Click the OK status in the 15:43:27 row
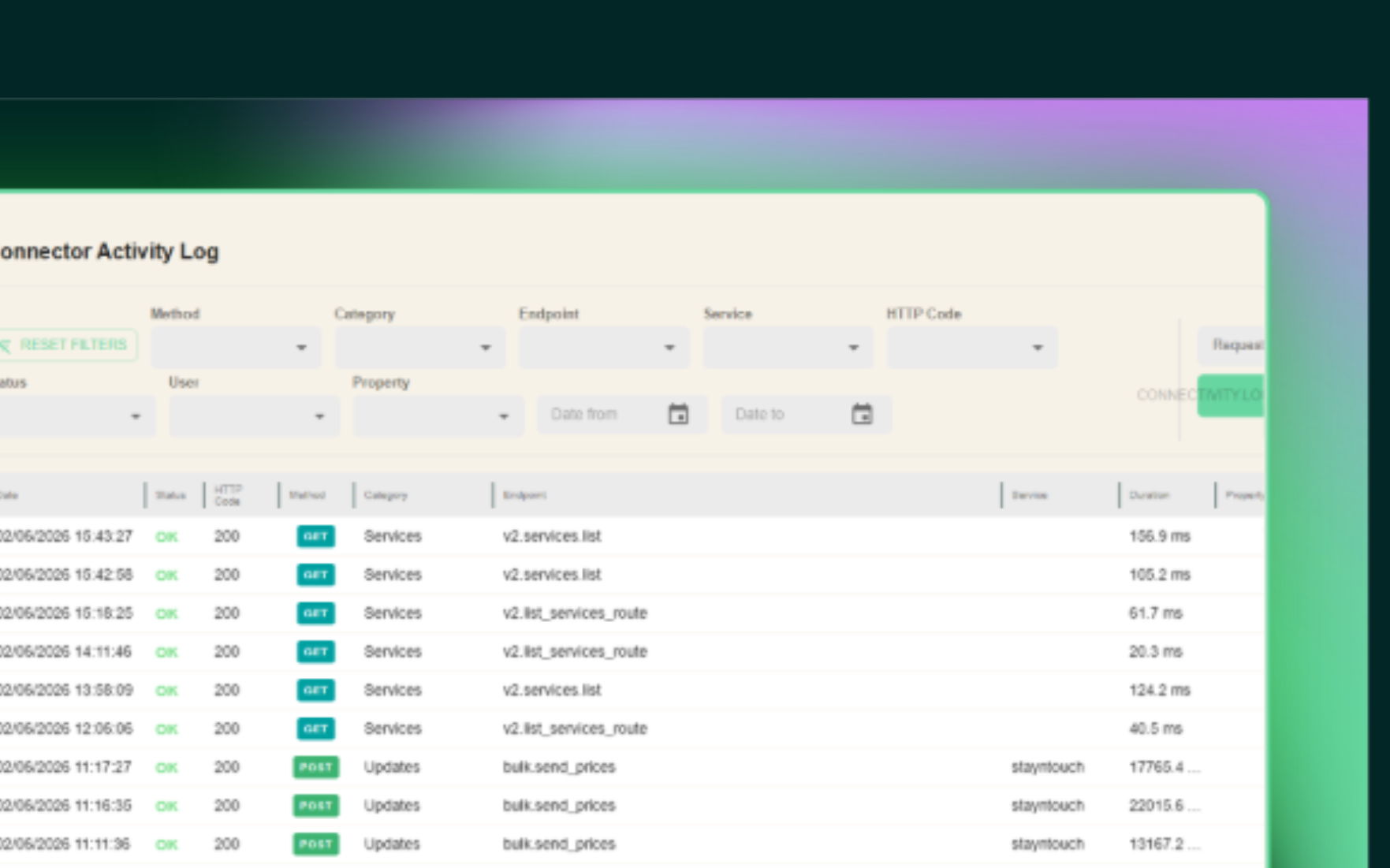This screenshot has width=1390, height=868. 166,537
